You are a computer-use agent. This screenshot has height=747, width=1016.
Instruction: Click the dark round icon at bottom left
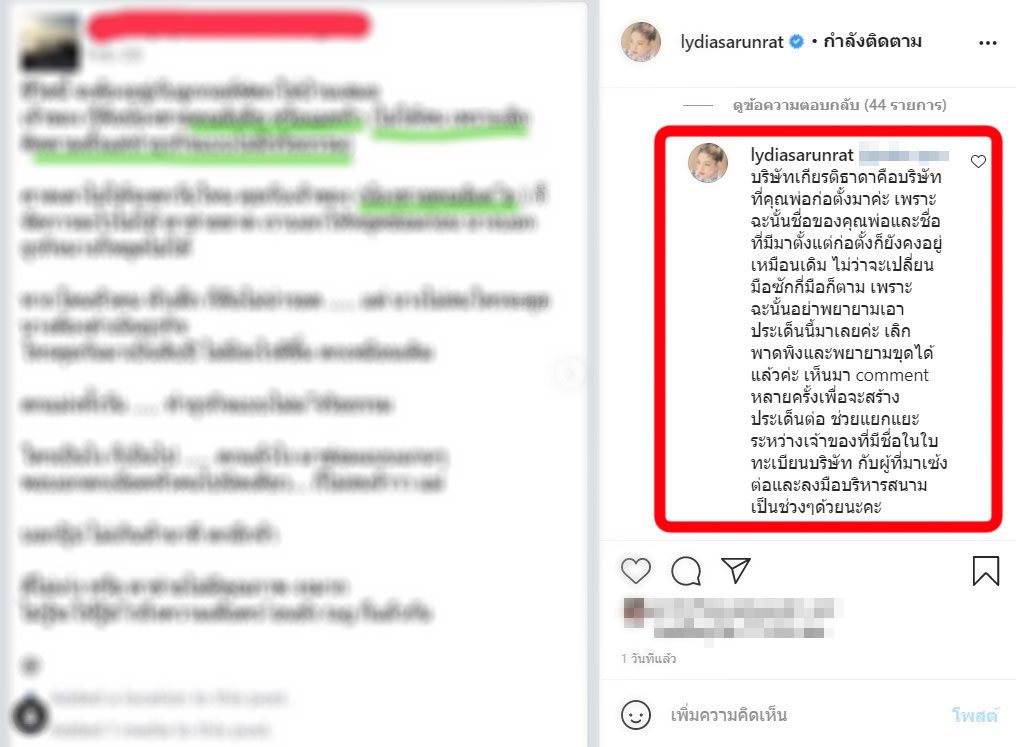[30, 715]
